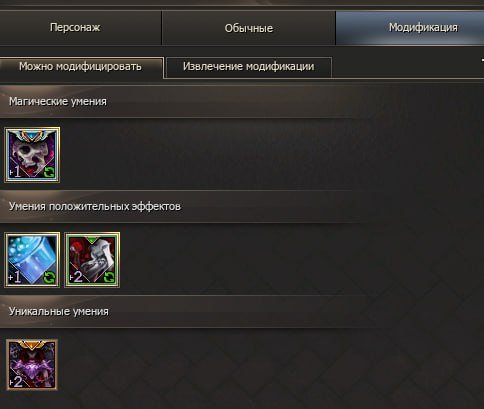Click the +1 badge on blue potion skill
This screenshot has width=484, height=409.
click(15, 277)
